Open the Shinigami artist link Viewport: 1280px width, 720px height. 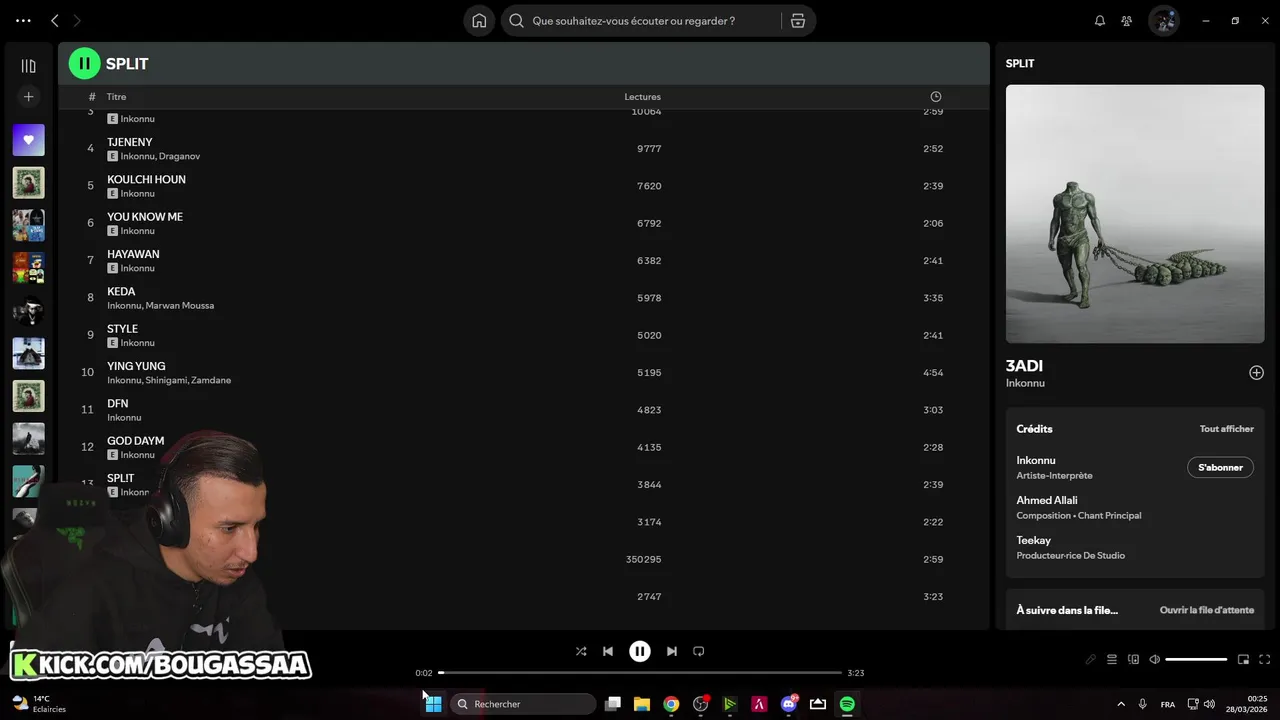point(165,380)
